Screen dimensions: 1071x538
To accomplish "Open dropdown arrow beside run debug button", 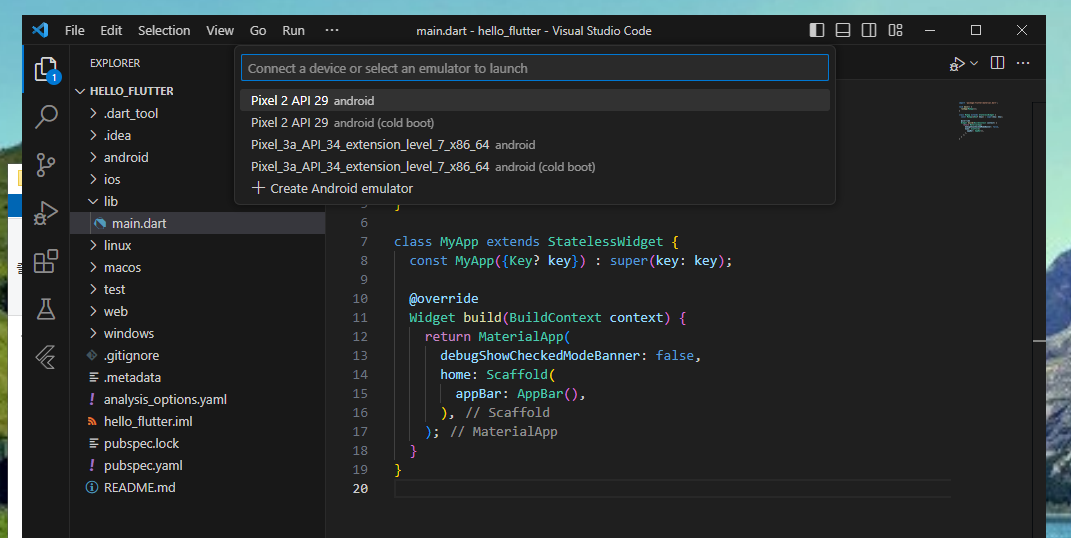I will click(x=974, y=63).
